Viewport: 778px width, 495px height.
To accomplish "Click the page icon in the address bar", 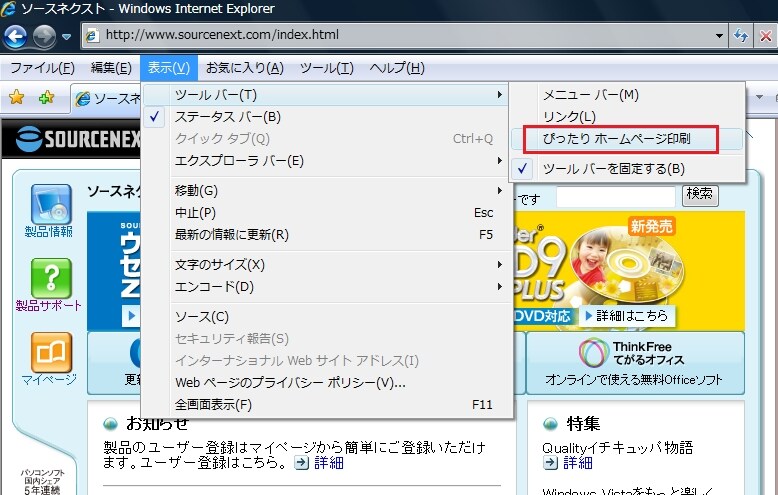I will [x=92, y=35].
